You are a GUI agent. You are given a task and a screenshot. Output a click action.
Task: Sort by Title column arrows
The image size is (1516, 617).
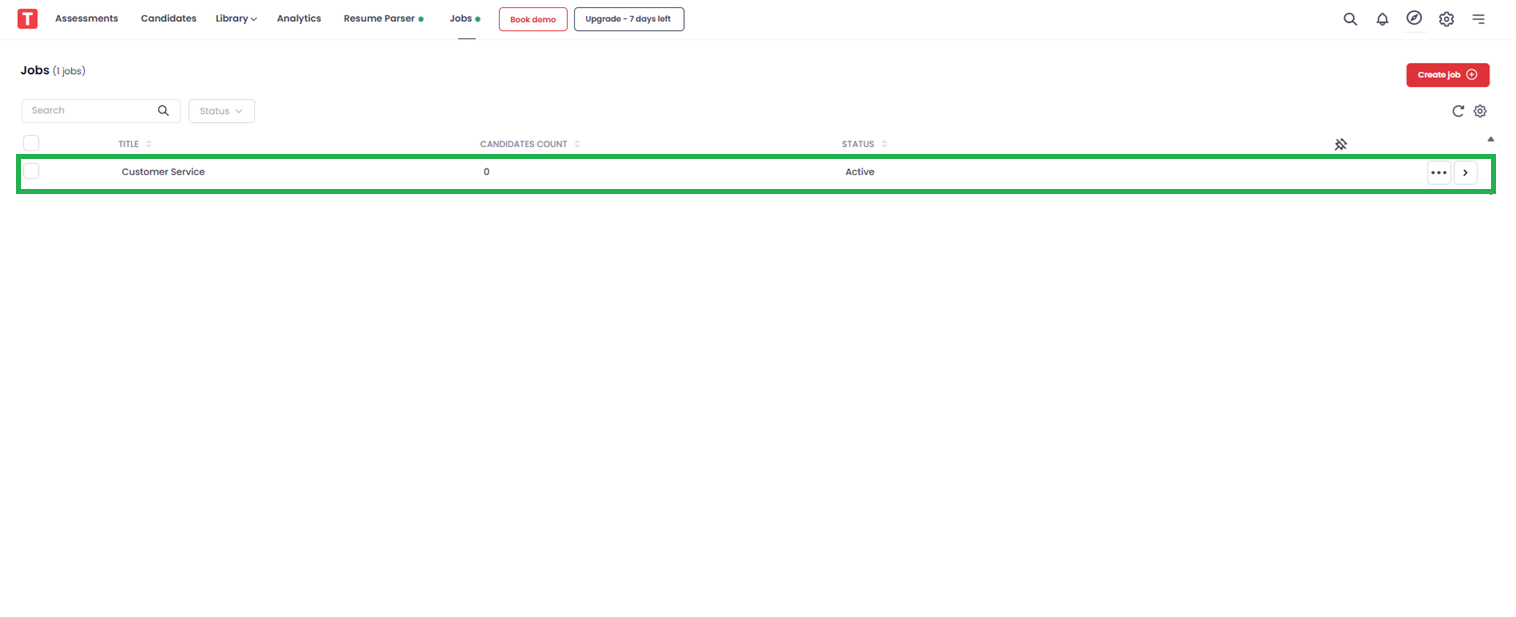click(x=149, y=144)
